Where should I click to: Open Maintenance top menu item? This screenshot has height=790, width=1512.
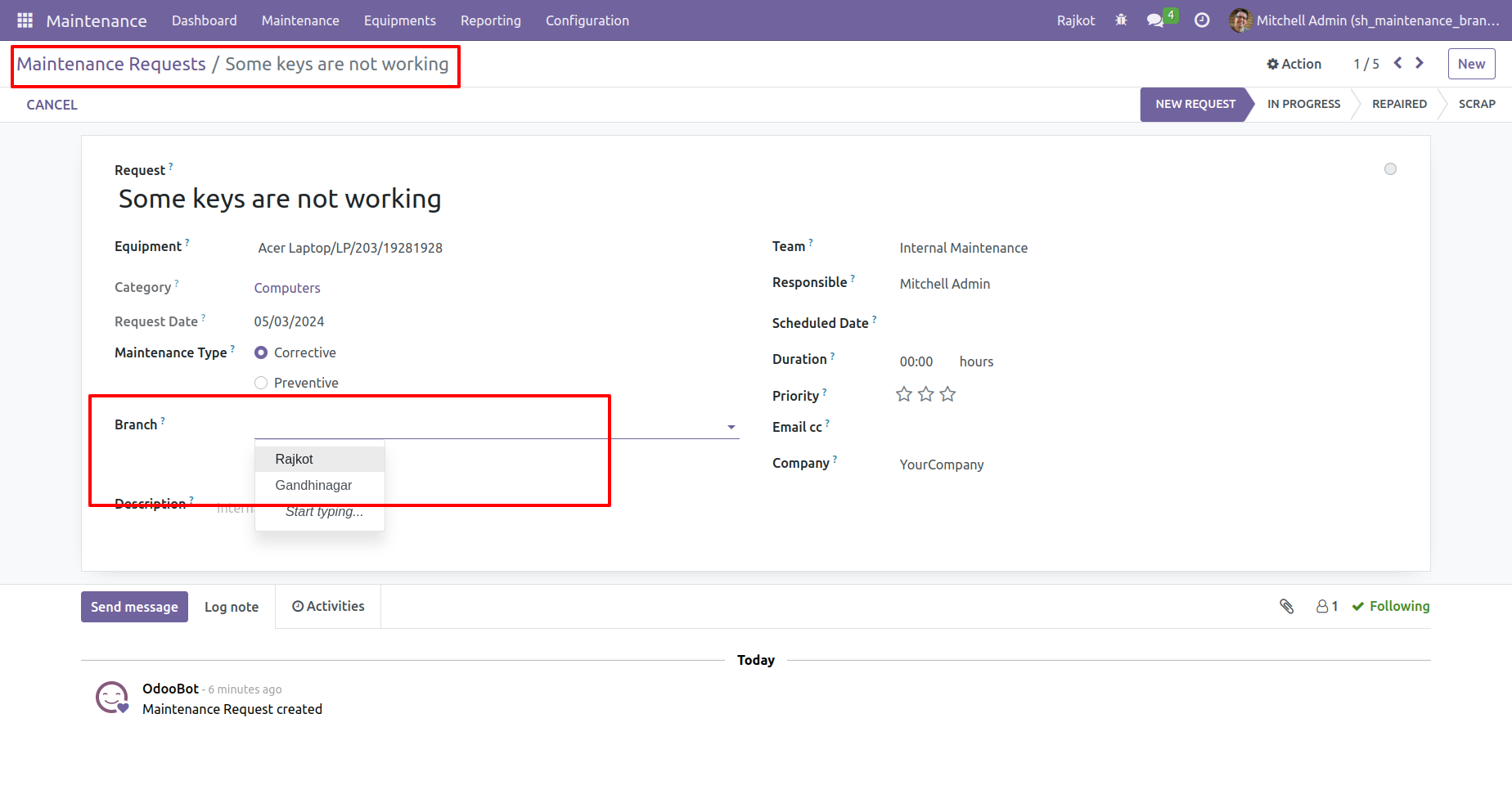click(300, 20)
